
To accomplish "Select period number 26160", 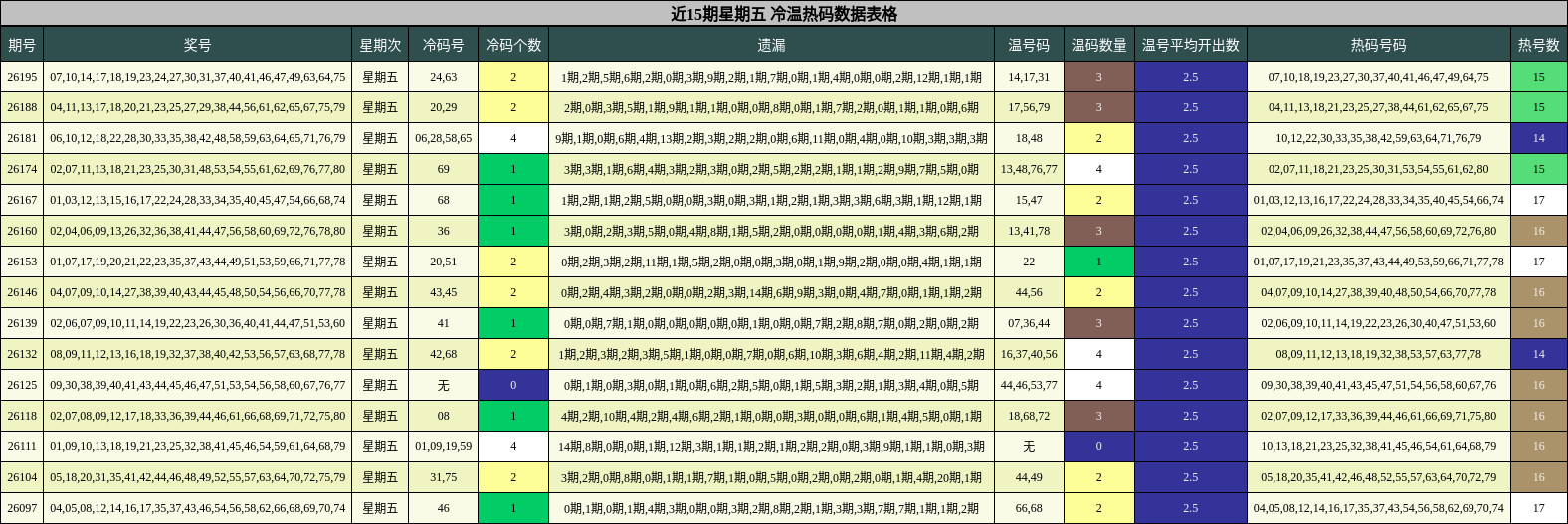I will [22, 231].
